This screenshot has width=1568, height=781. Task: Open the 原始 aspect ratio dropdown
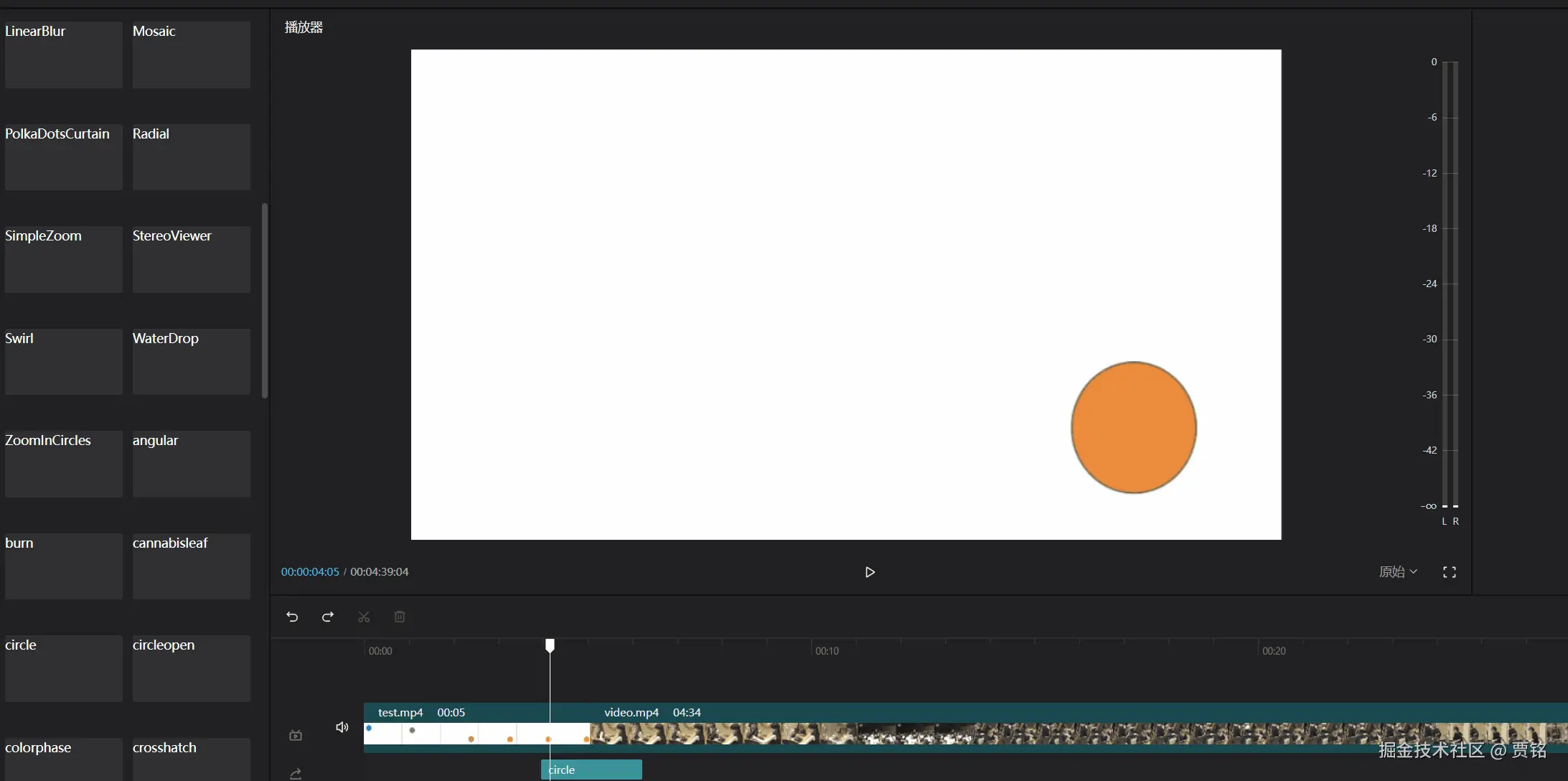point(1397,572)
